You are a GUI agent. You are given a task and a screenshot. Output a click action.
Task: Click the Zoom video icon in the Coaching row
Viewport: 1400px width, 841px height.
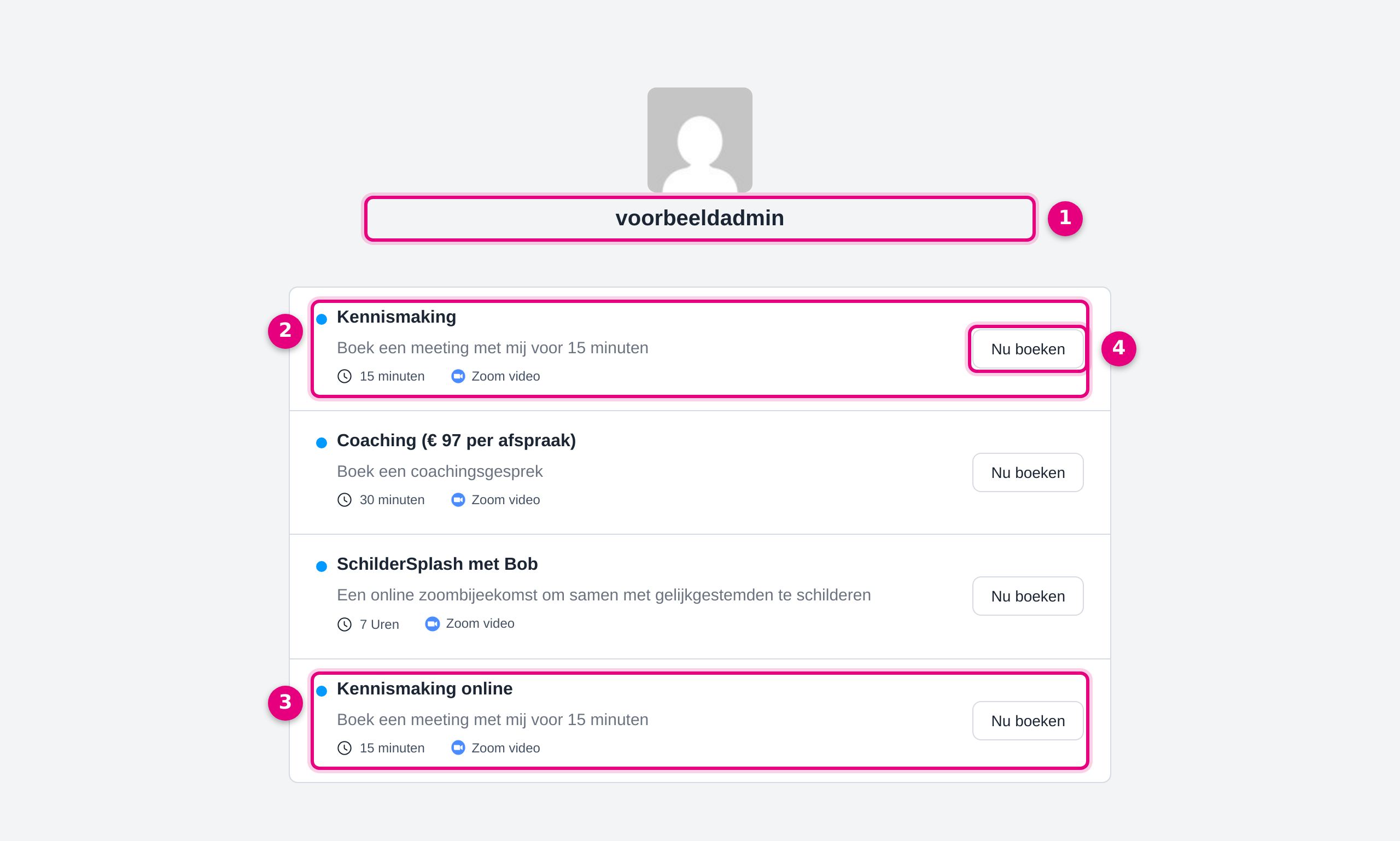(458, 500)
